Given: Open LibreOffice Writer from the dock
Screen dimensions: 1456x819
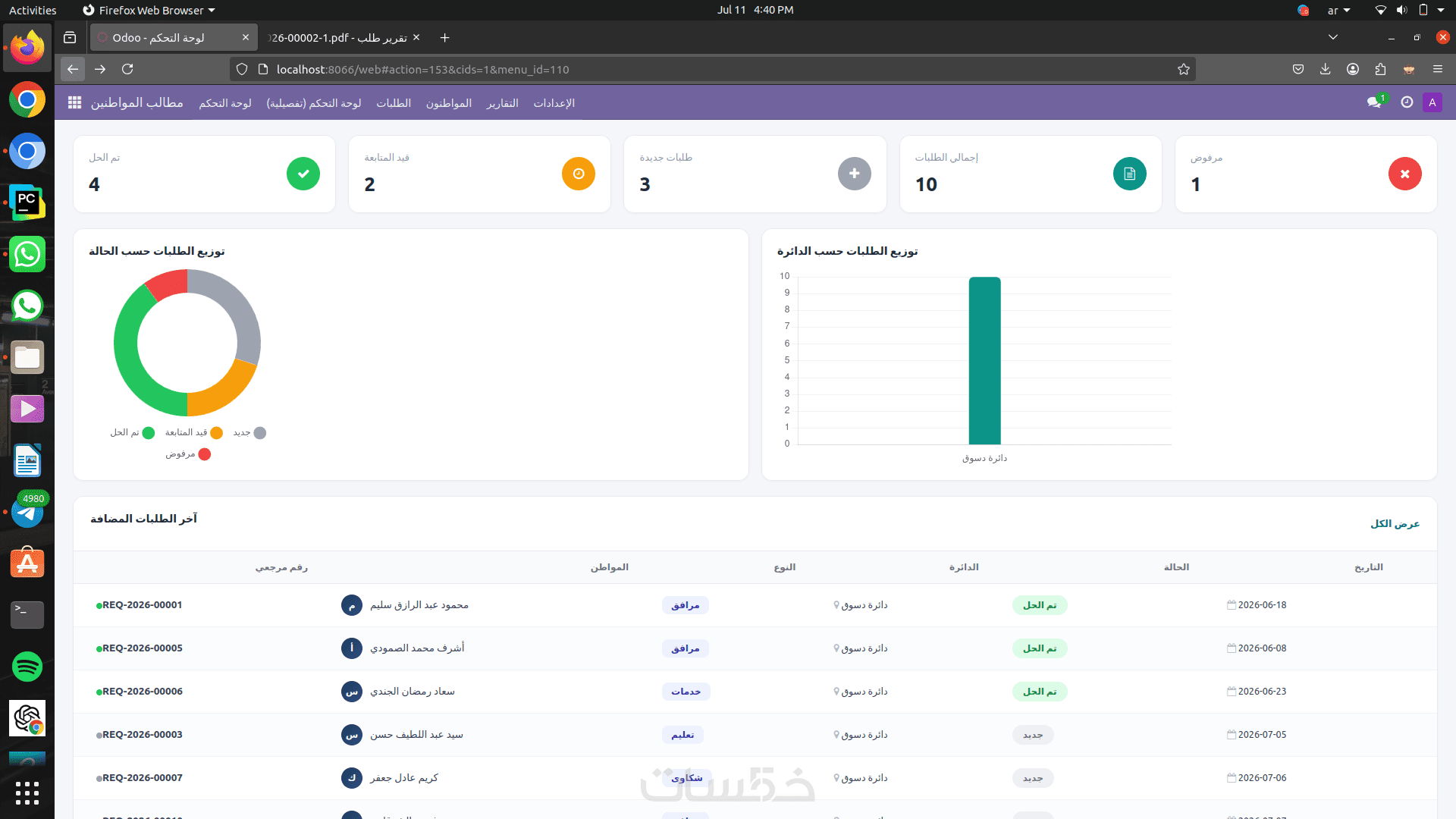Looking at the screenshot, I should click(x=27, y=460).
